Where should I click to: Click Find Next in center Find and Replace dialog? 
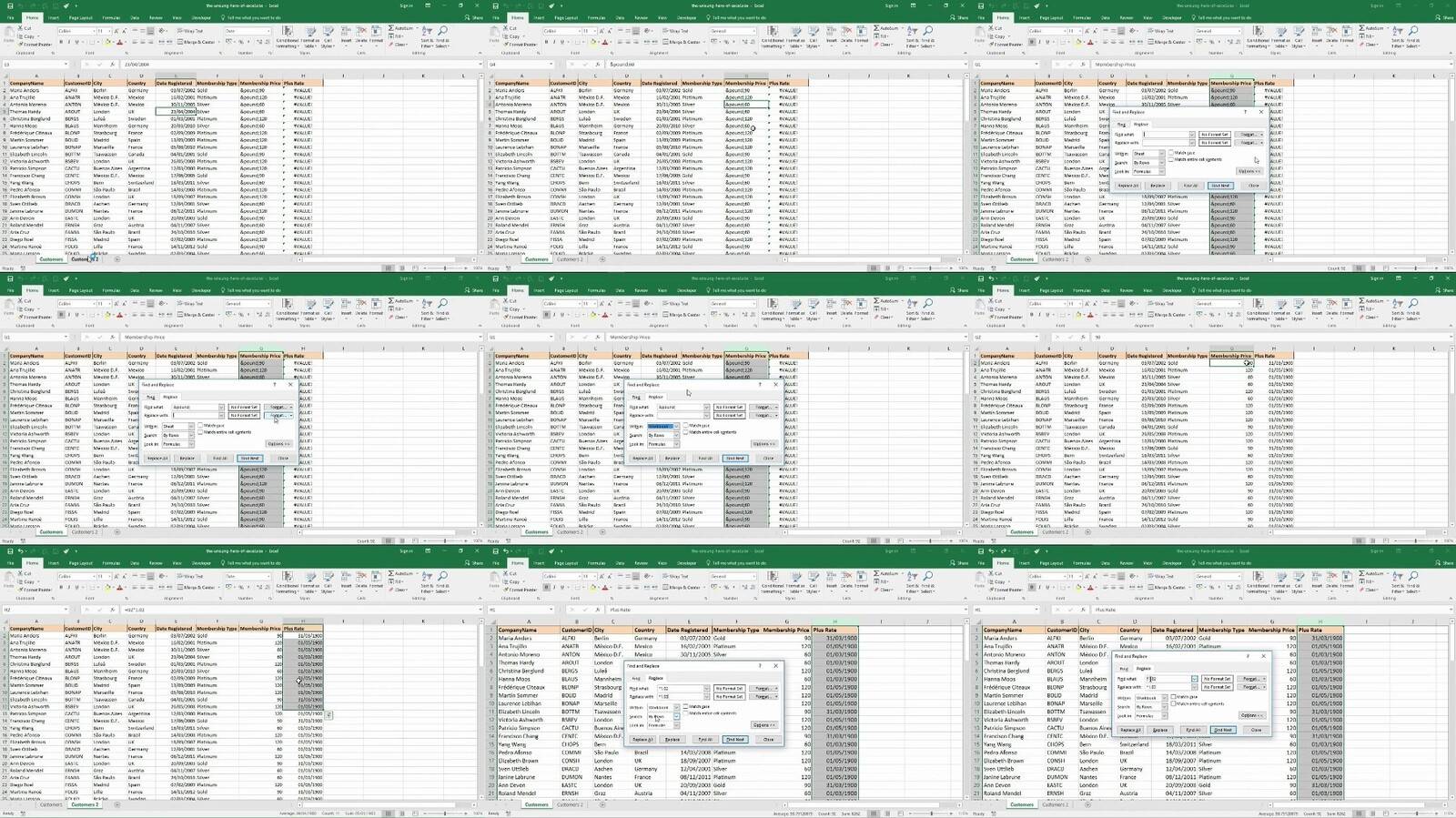(x=736, y=459)
